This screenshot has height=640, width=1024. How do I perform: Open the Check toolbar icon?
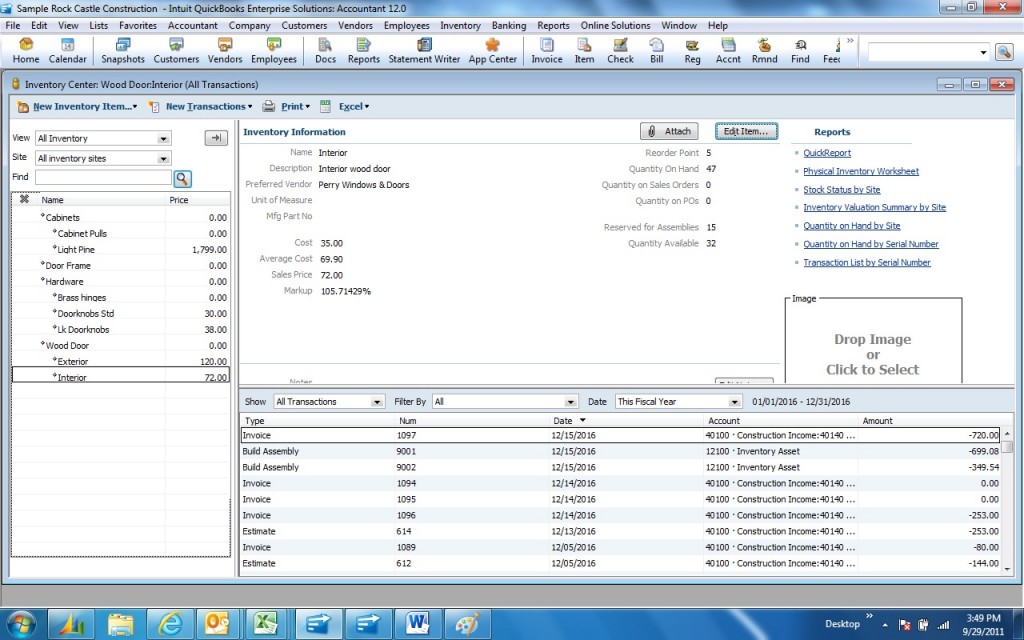[620, 50]
